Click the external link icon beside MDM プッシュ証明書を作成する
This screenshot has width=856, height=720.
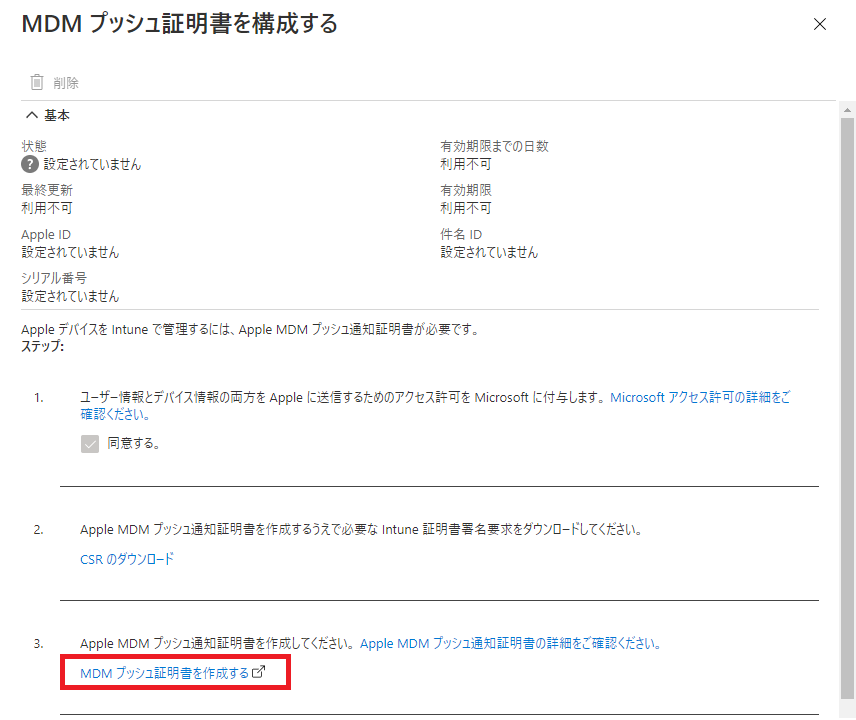pos(259,672)
